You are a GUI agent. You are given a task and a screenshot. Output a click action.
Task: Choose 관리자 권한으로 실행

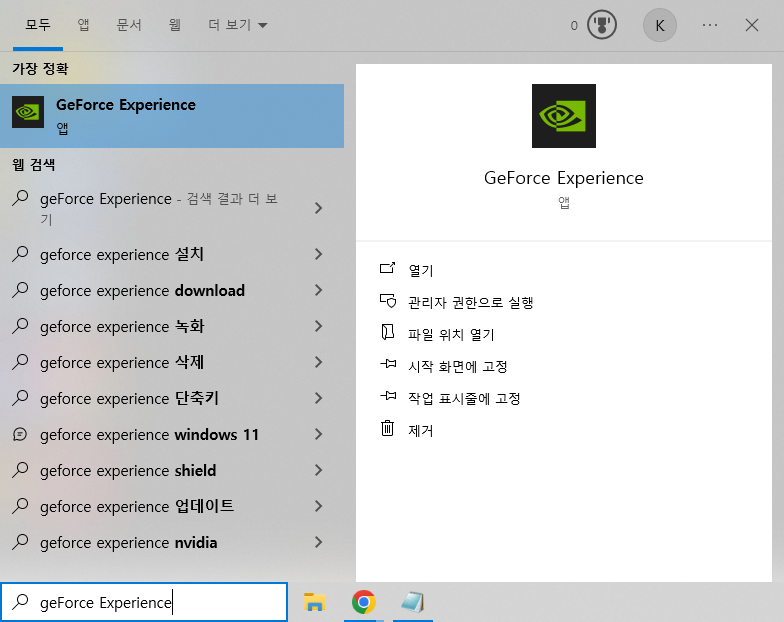click(470, 302)
